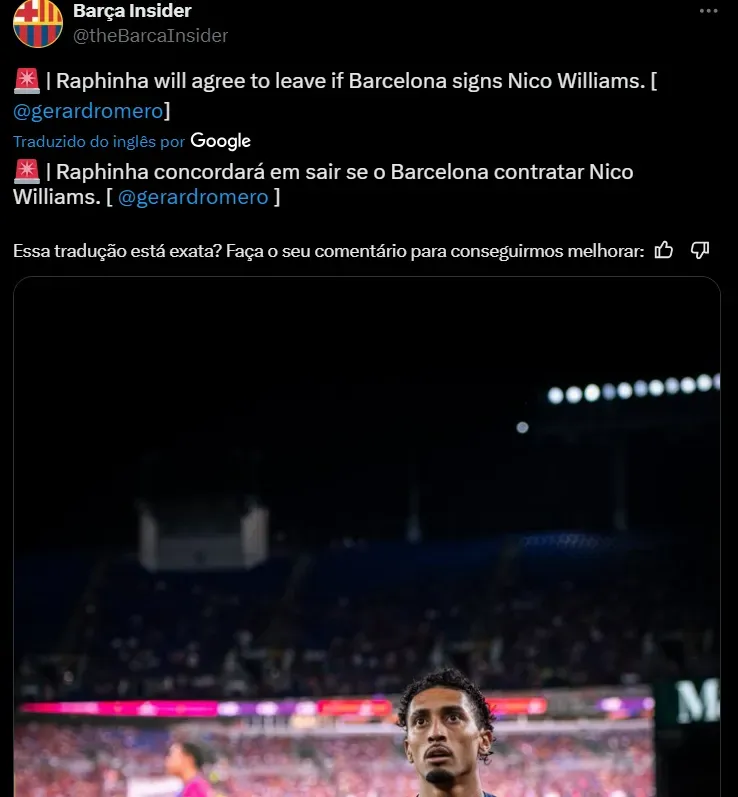Screen dimensions: 738x797
Task: Click the white 'M' signage in the photo
Action: click(698, 700)
